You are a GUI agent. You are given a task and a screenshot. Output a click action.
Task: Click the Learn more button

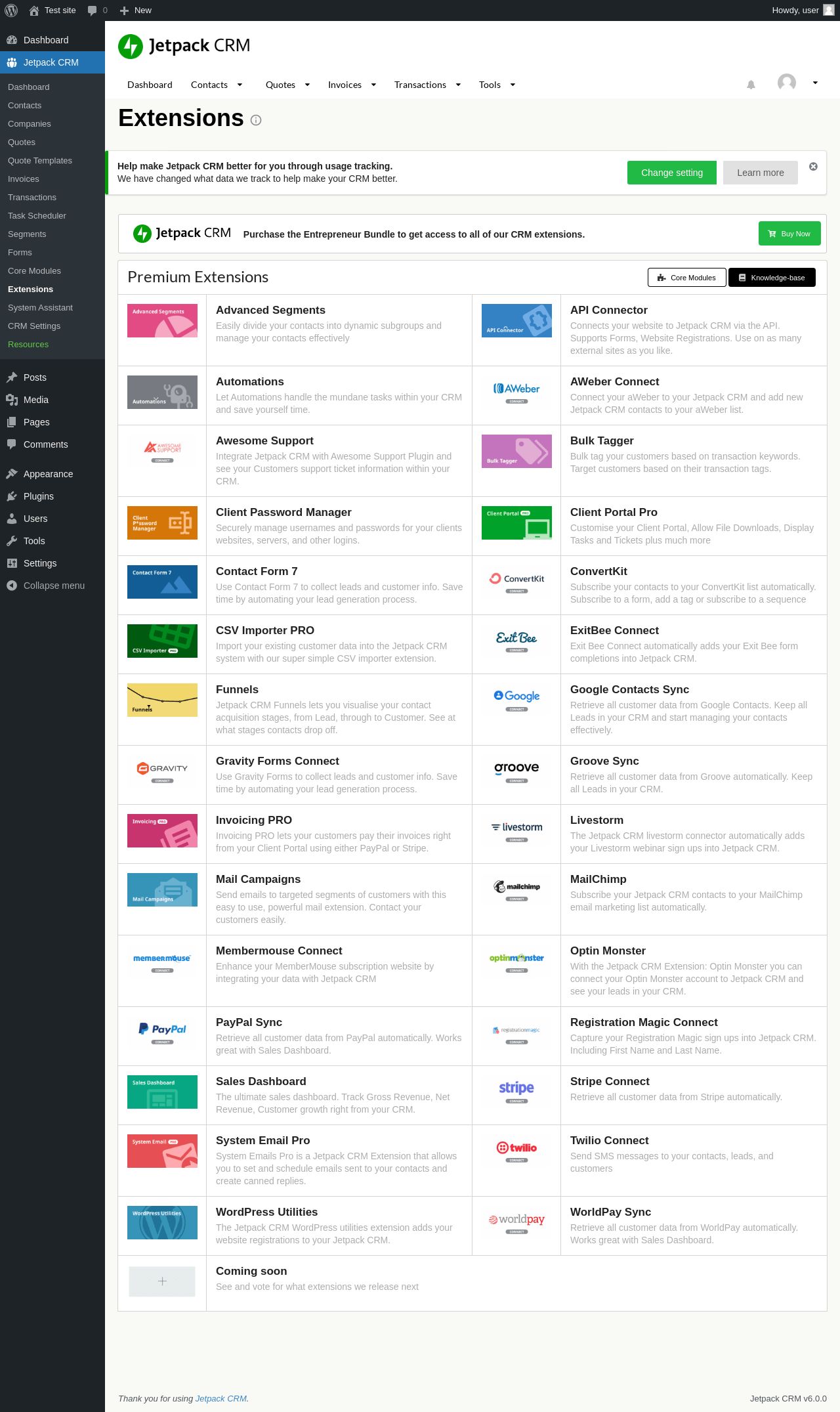tap(761, 173)
